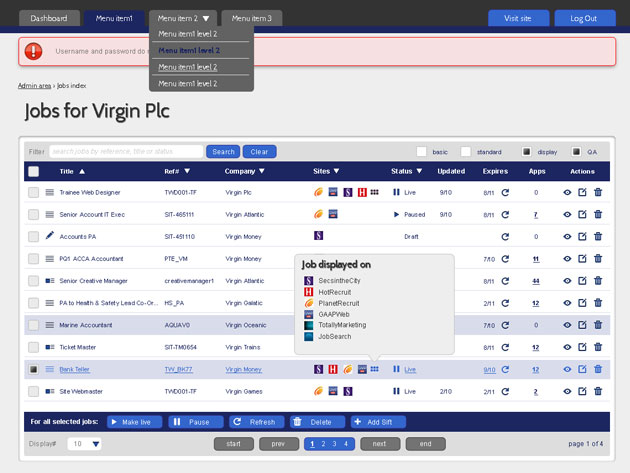Toggle the select-all checkbox in table header
The width and height of the screenshot is (630, 473).
point(34,172)
